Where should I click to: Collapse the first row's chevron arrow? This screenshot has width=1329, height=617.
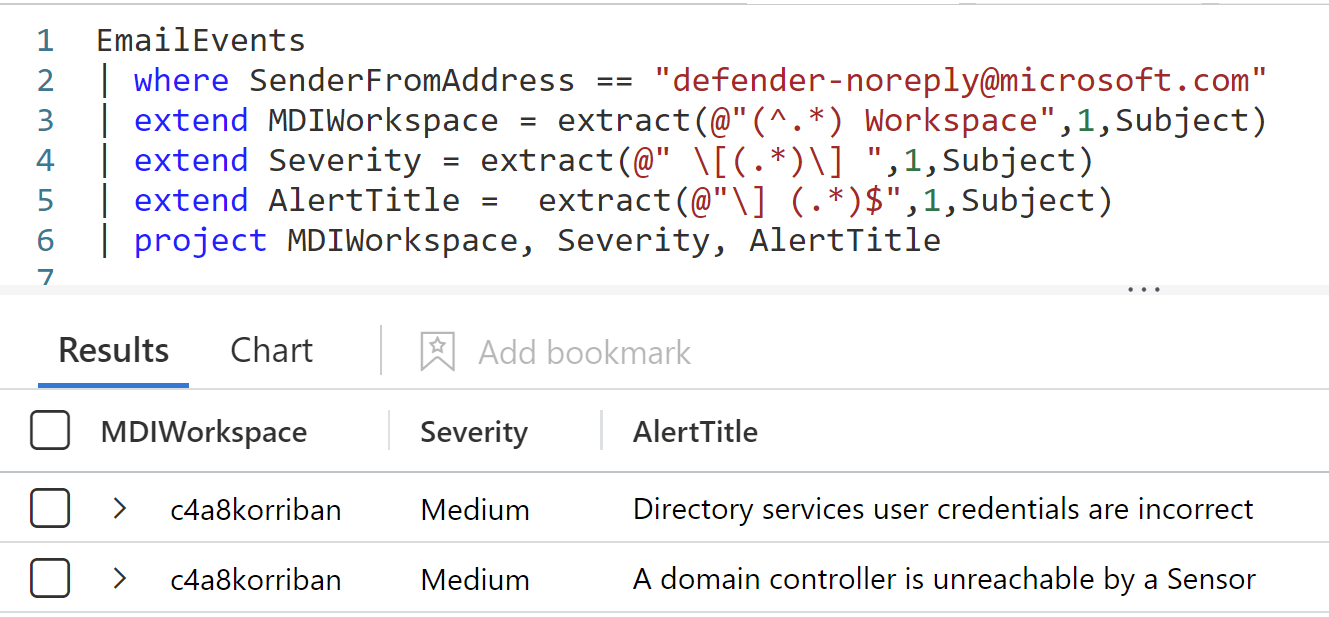[x=119, y=508]
